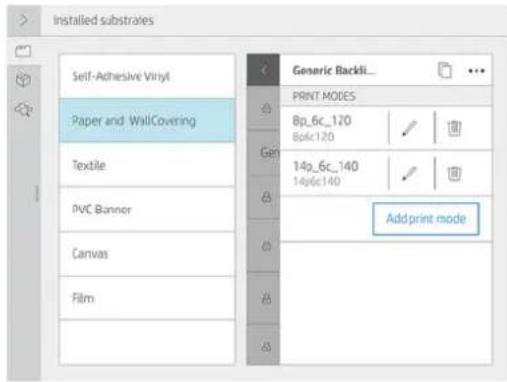Open the three-dots more options menu
The height and width of the screenshot is (382, 507).
click(476, 71)
